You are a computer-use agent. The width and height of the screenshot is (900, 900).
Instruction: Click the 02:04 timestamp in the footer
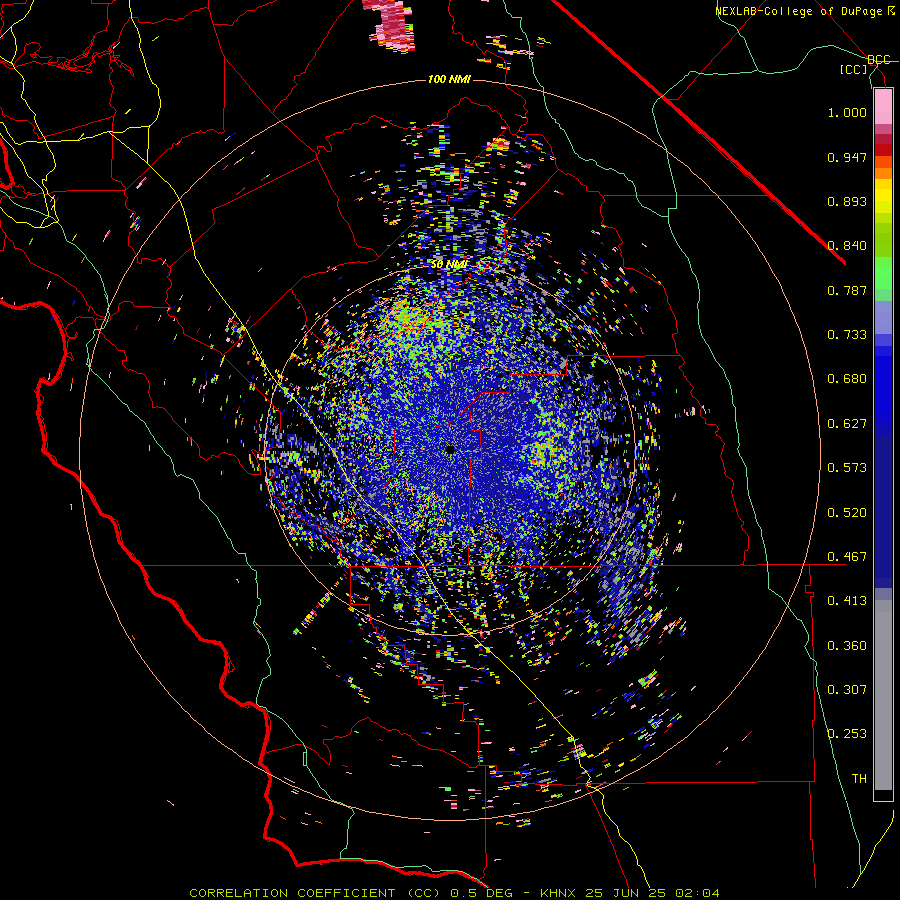click(x=697, y=893)
